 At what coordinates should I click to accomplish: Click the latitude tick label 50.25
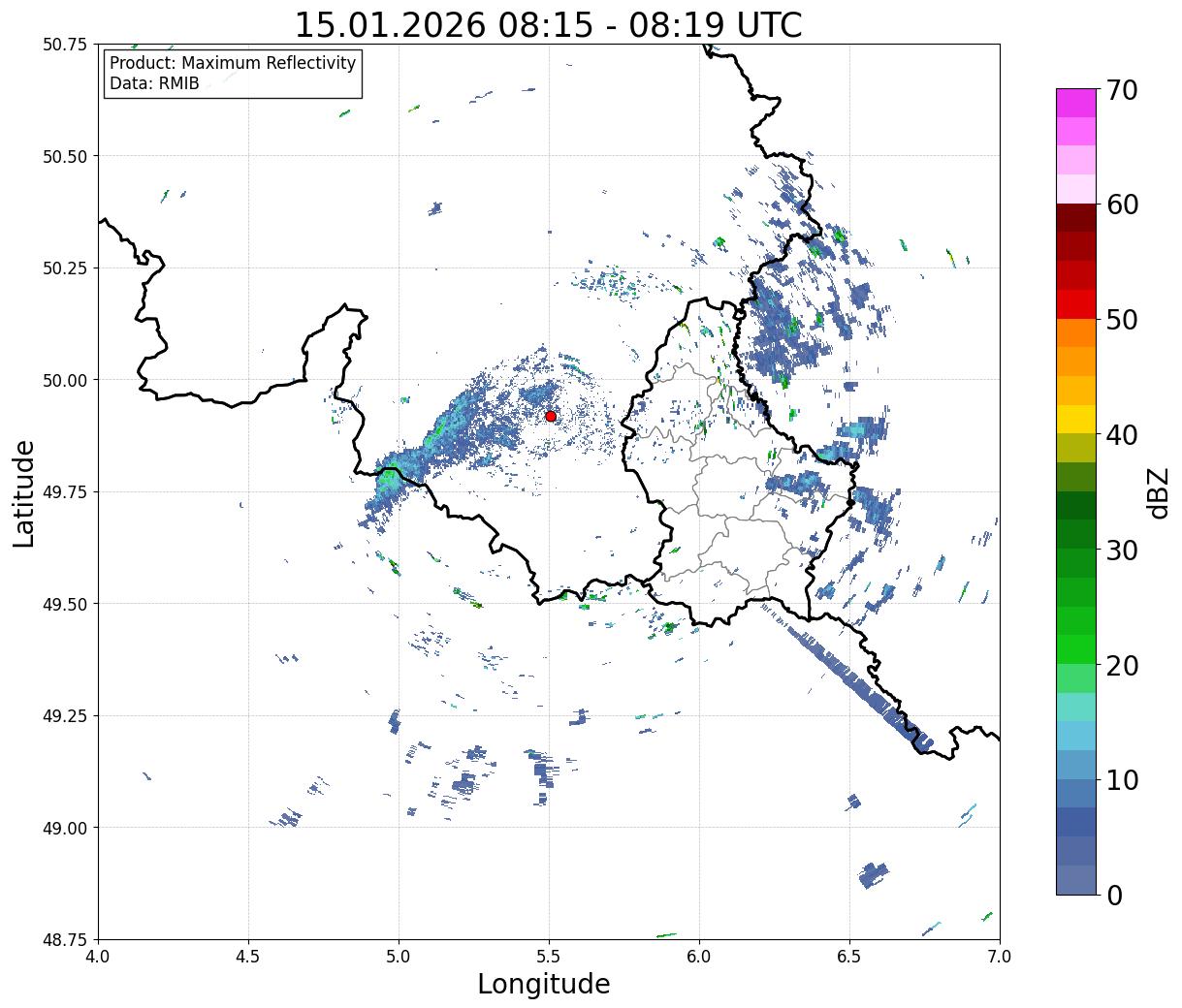[x=65, y=268]
